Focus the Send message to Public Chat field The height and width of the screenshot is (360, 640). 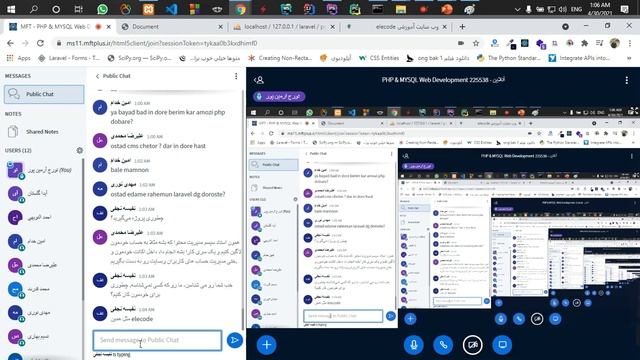(x=157, y=340)
